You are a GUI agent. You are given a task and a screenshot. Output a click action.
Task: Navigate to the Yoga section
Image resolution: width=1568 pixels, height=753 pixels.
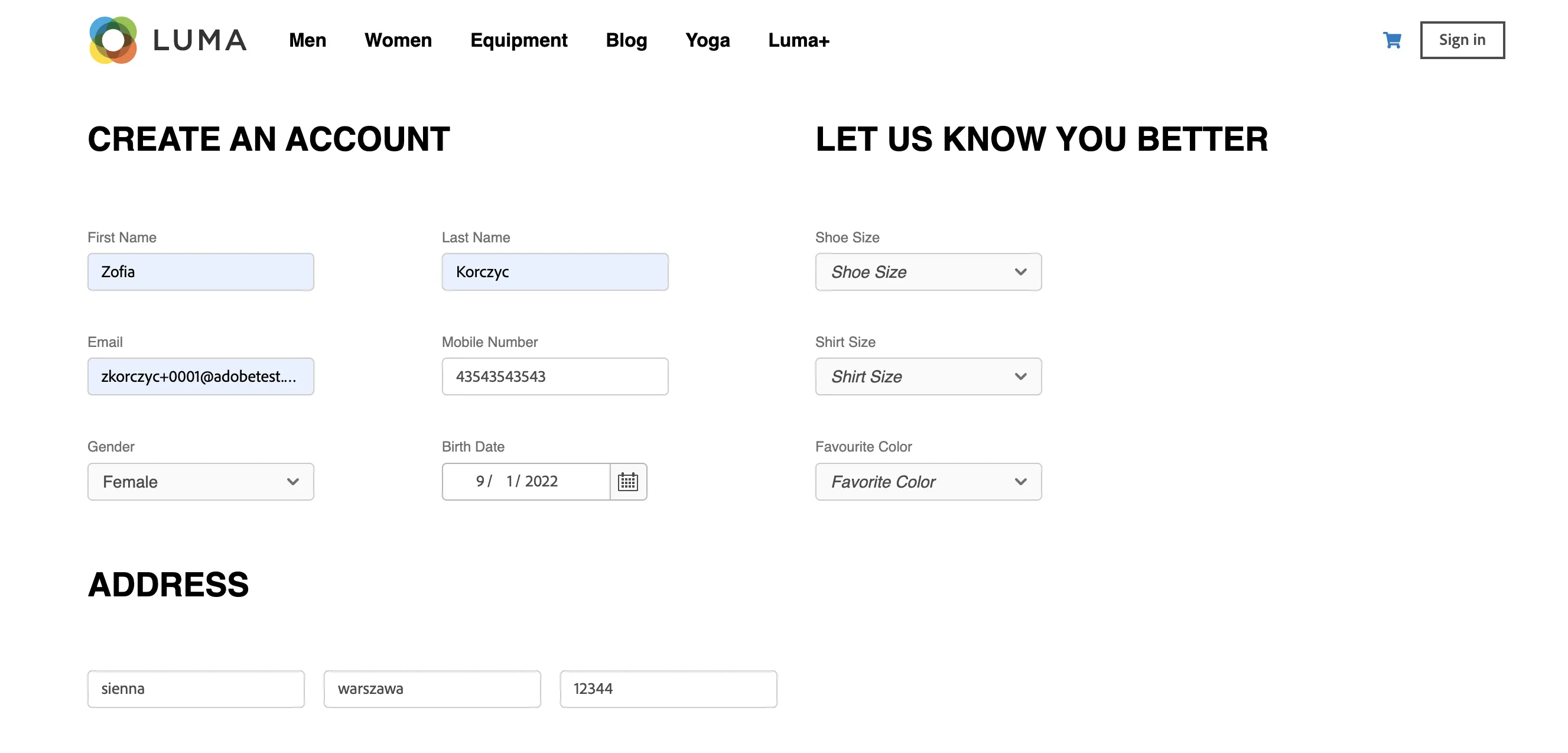click(x=707, y=40)
